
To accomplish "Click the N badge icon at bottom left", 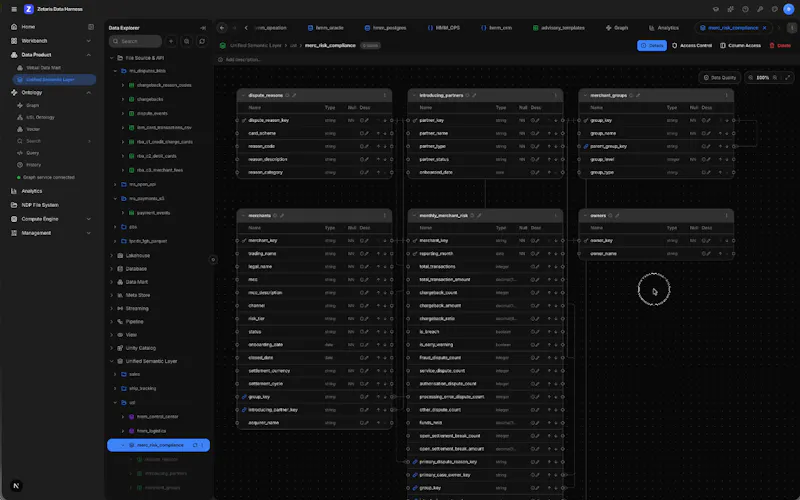I will (x=16, y=486).
